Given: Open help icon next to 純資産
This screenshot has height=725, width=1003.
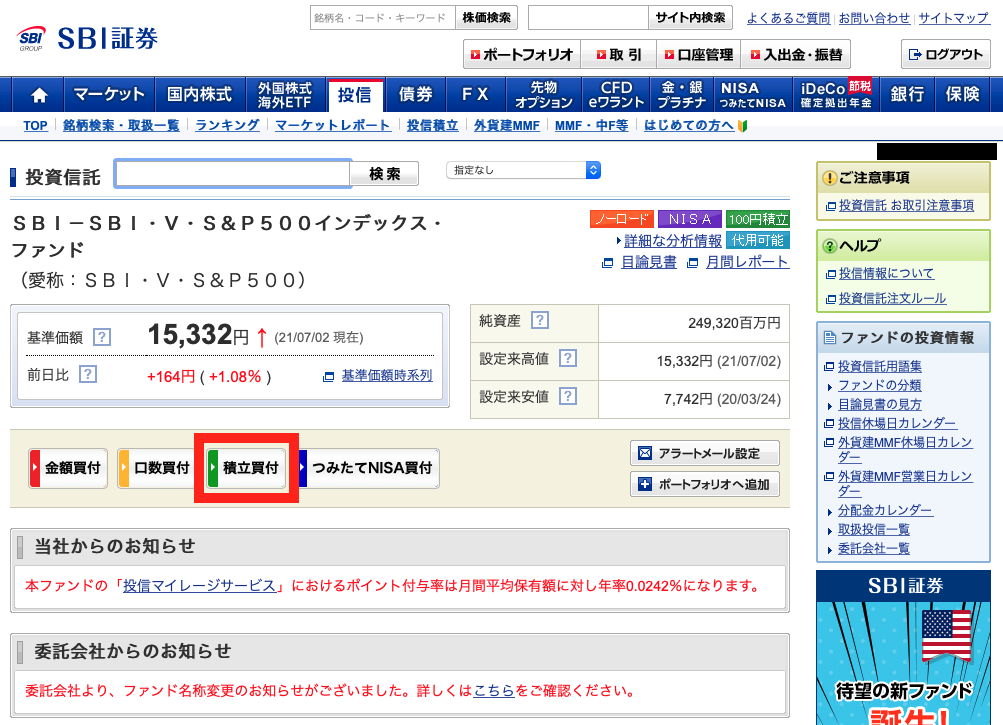Looking at the screenshot, I should (540, 320).
